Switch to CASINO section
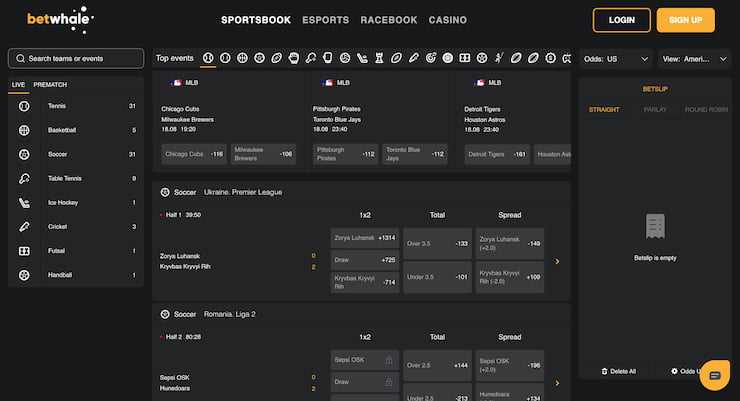Viewport: 740px width, 401px height. 448,20
